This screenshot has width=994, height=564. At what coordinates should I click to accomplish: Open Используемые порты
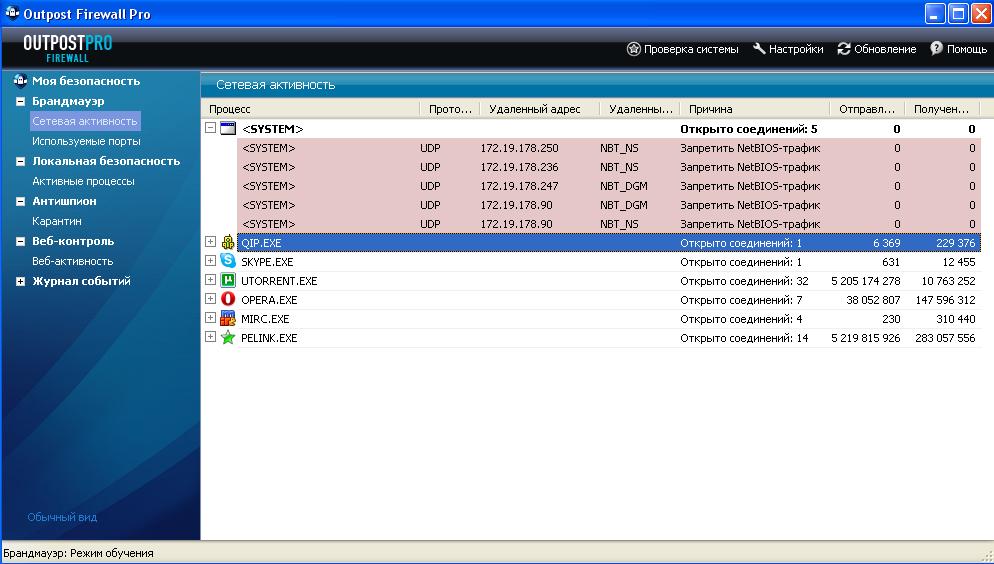click(86, 141)
